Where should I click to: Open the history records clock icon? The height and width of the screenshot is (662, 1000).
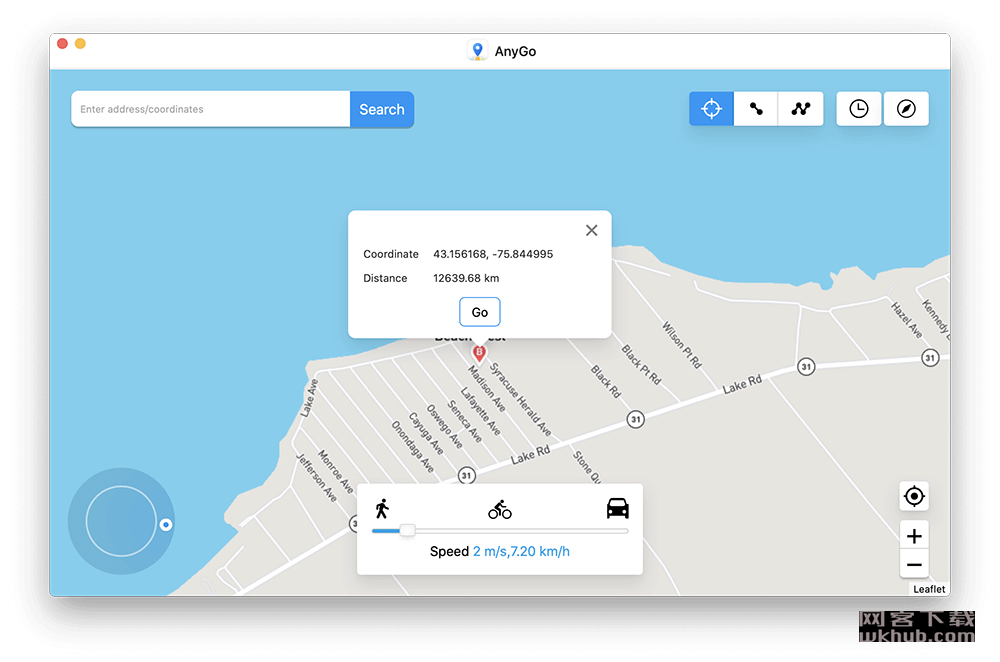tap(858, 108)
